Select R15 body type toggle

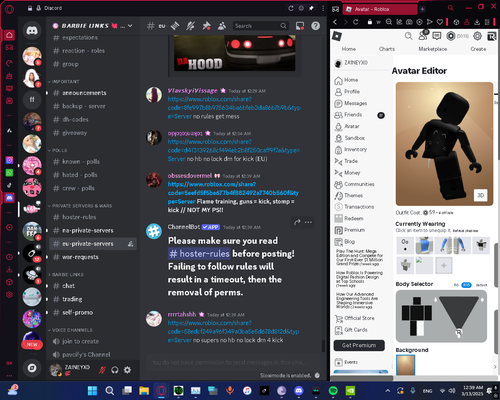(x=466, y=285)
